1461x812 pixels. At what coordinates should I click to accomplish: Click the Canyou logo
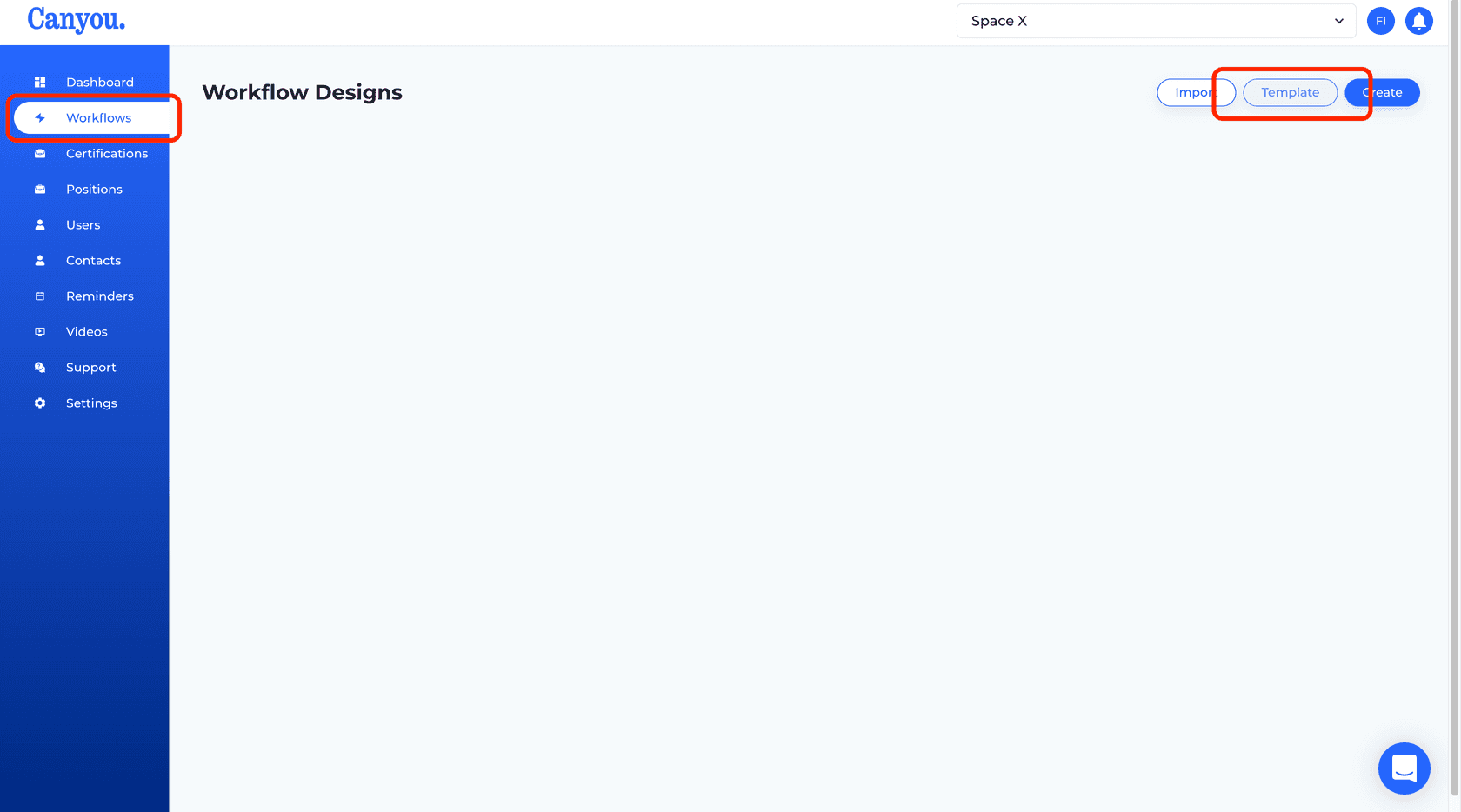coord(77,19)
